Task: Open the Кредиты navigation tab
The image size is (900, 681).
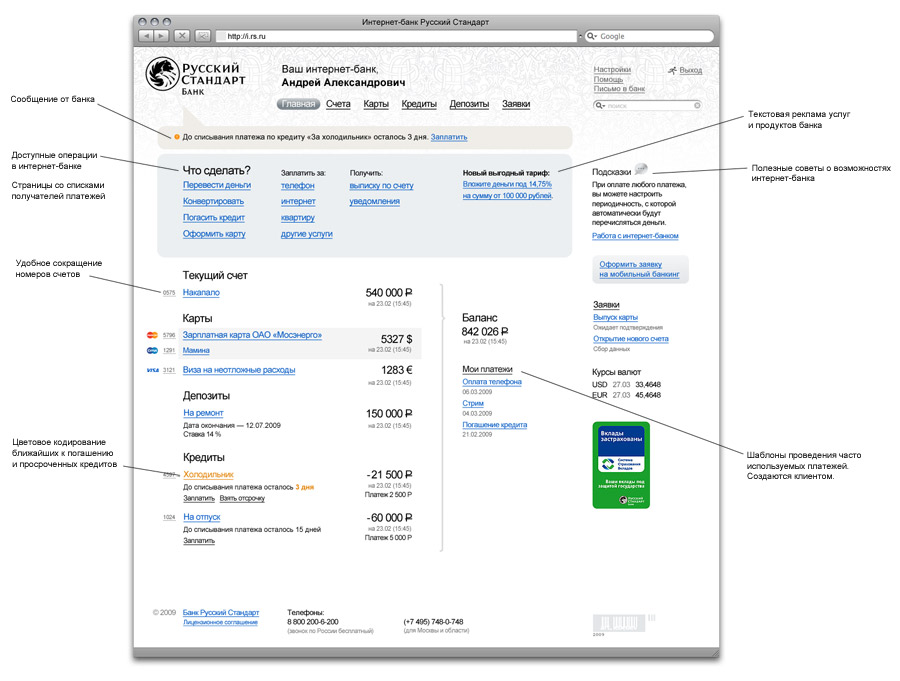Action: click(x=419, y=104)
